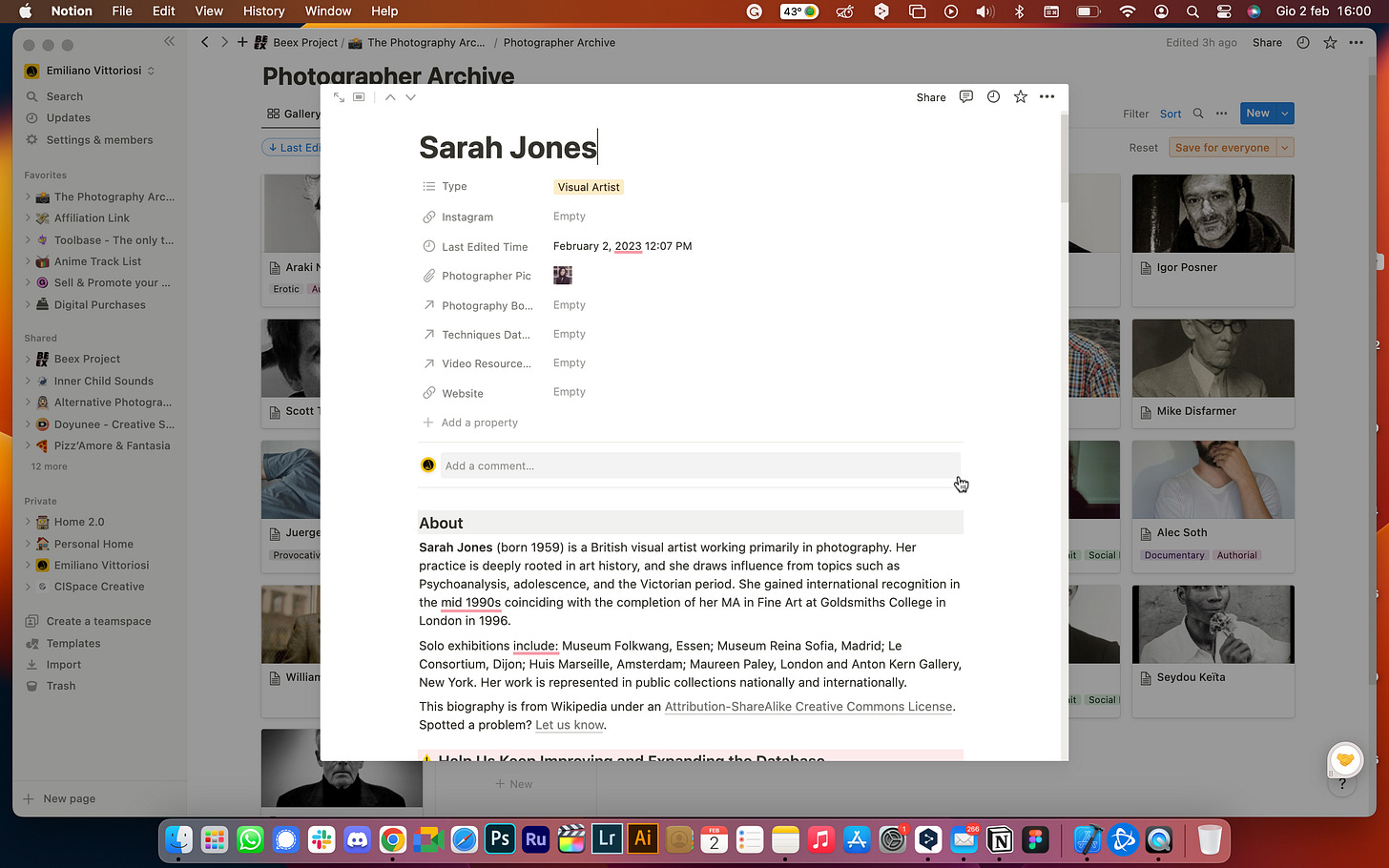Click the Add a comment field

point(700,465)
